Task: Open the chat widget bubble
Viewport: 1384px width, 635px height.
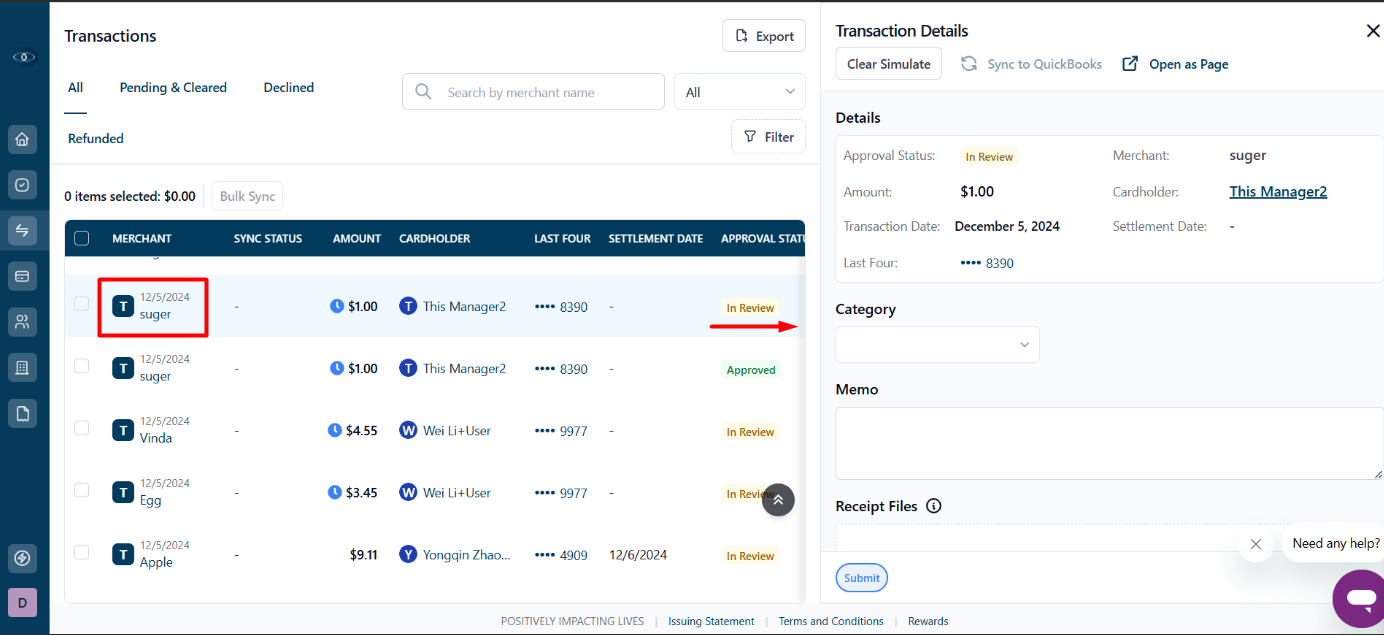Action: [1359, 598]
